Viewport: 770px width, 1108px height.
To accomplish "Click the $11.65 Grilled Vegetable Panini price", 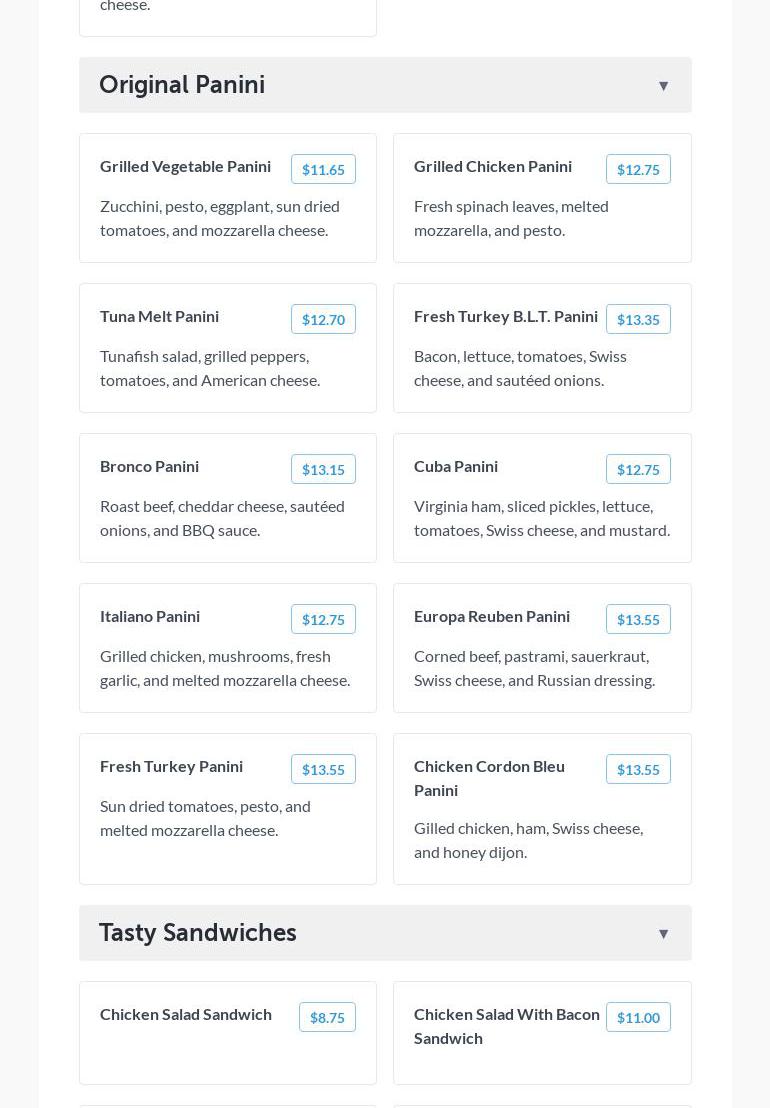I will [323, 170].
